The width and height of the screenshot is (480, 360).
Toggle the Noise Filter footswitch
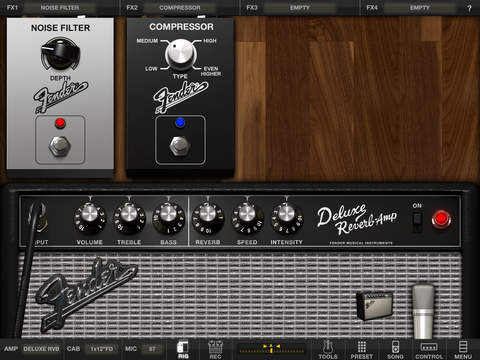(x=60, y=146)
